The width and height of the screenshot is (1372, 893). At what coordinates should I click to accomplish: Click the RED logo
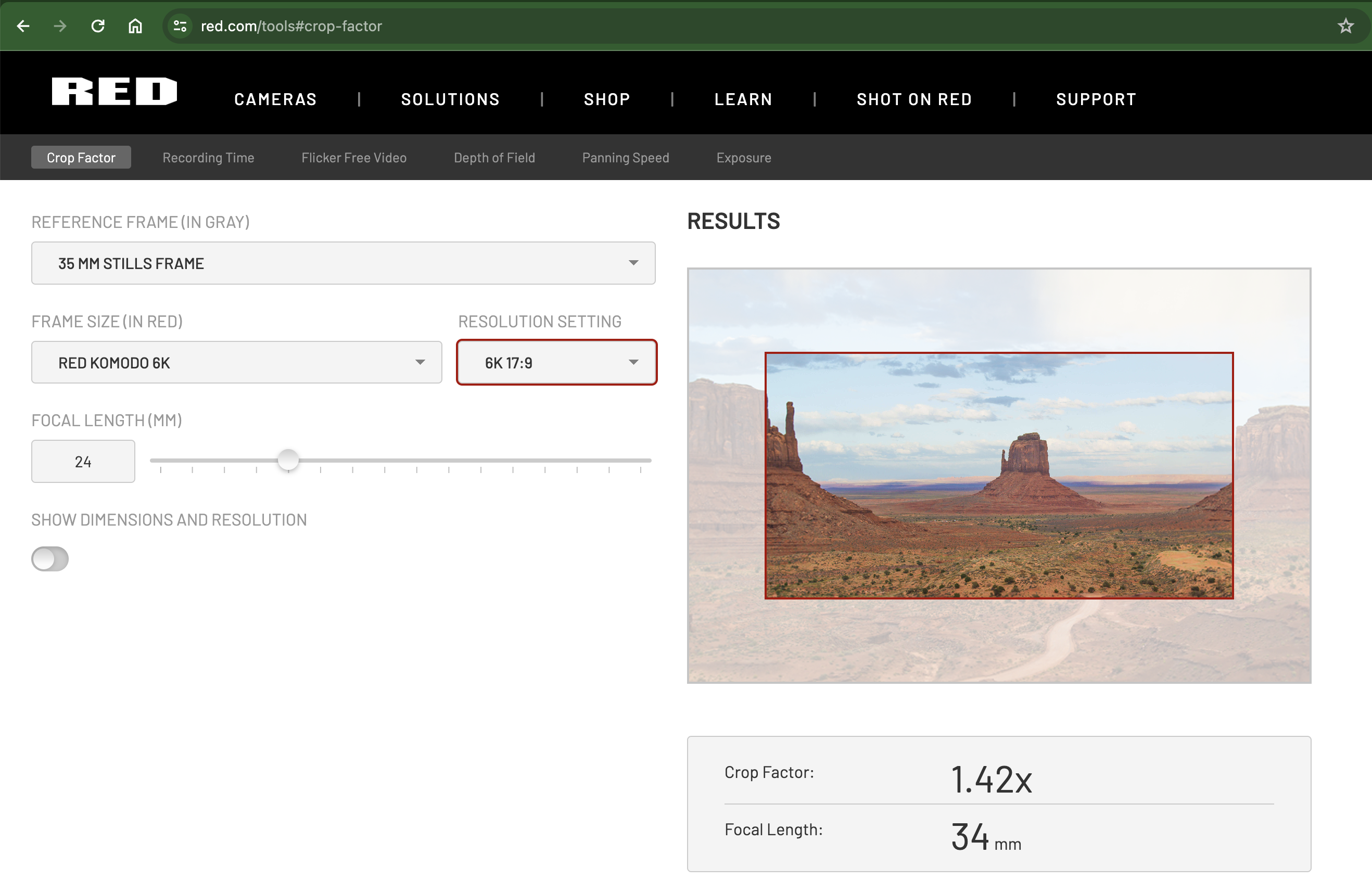point(114,92)
